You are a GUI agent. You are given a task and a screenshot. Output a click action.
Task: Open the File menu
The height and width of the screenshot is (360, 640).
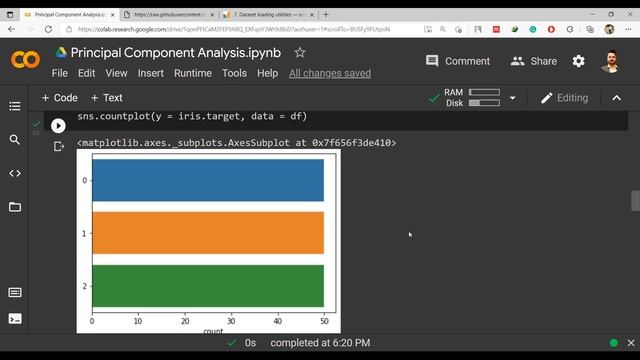point(60,73)
